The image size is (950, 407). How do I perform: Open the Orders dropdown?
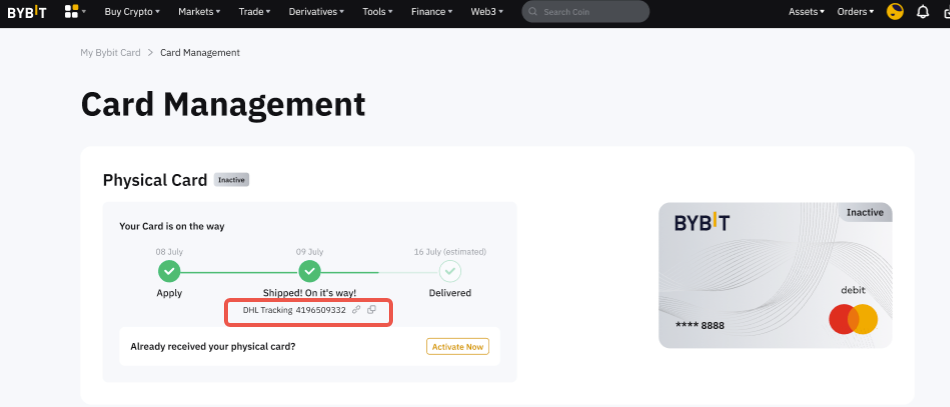(x=855, y=12)
